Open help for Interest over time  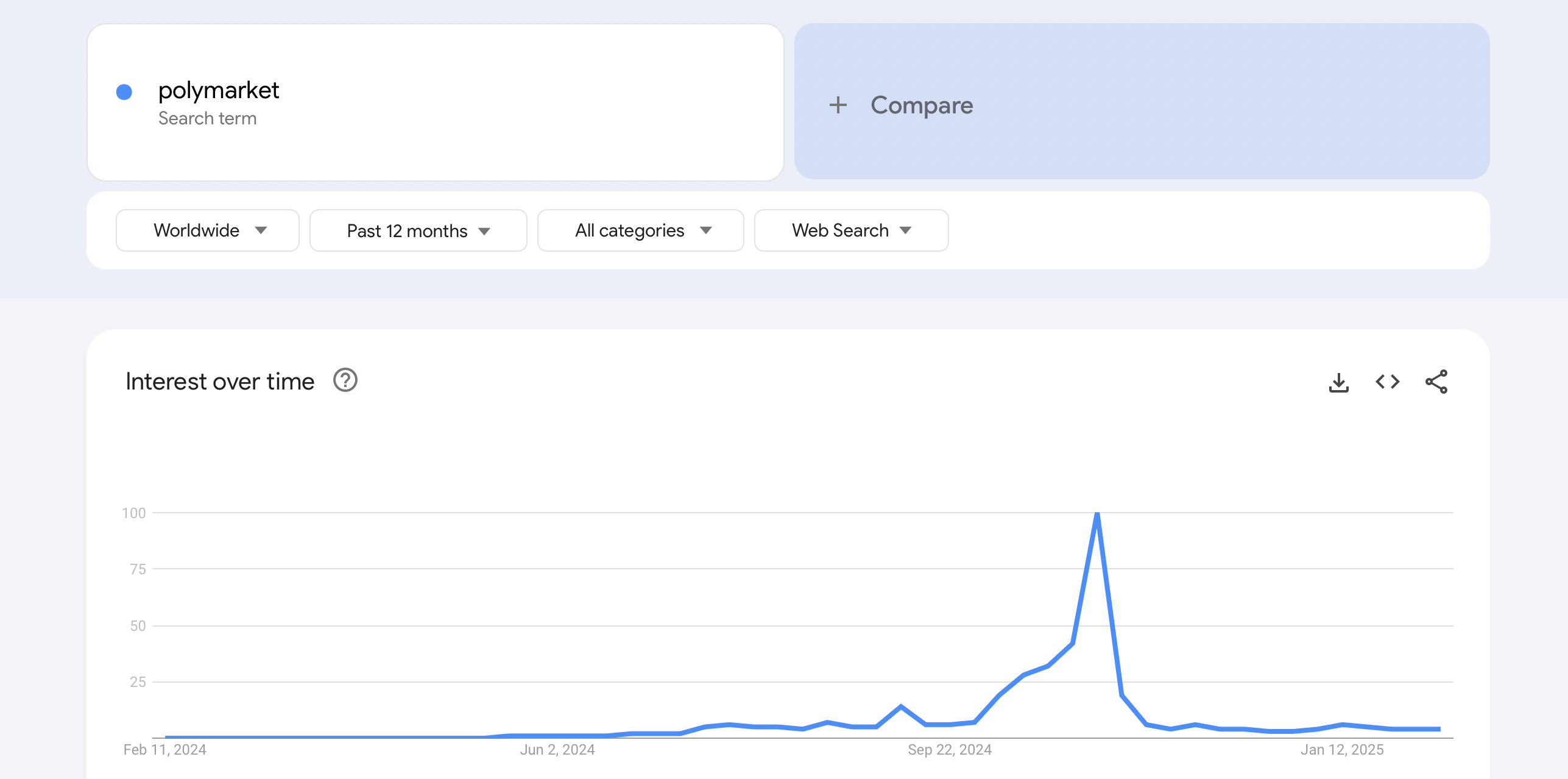345,380
